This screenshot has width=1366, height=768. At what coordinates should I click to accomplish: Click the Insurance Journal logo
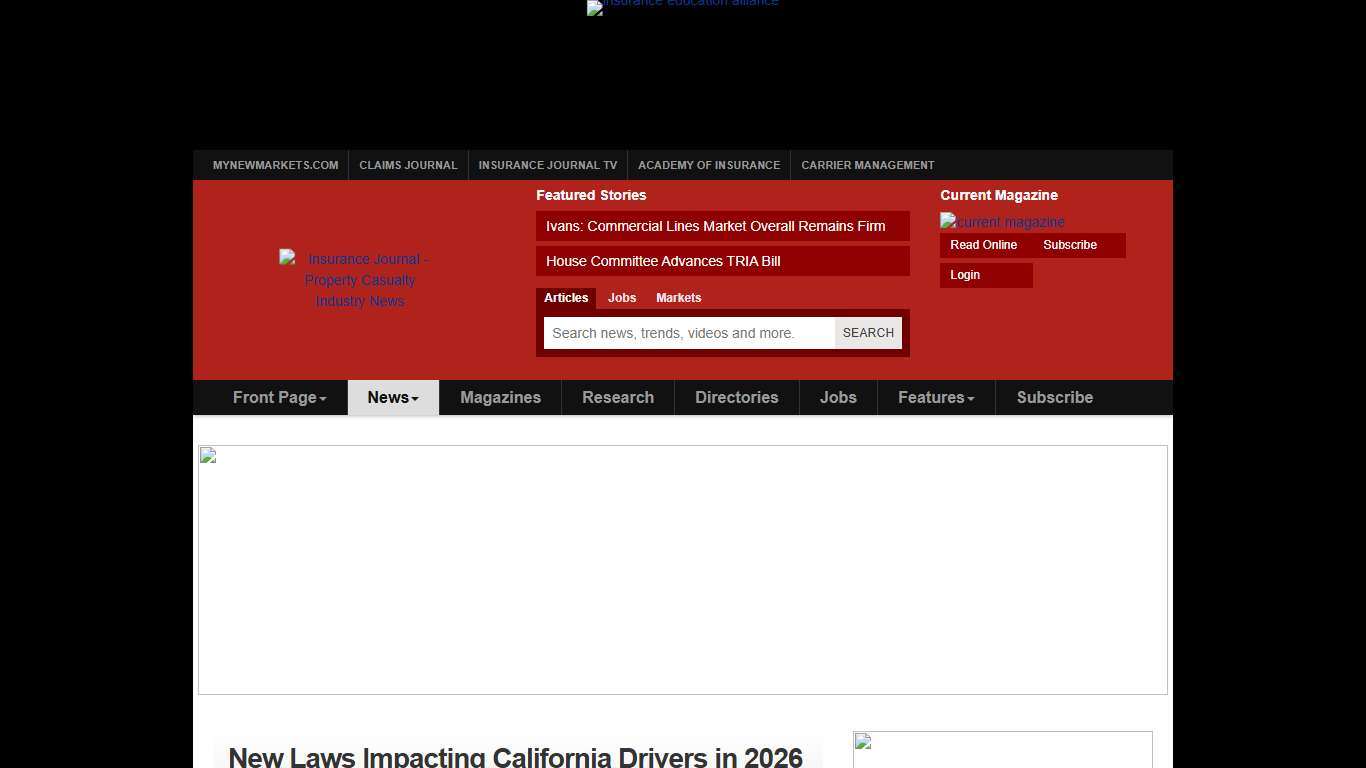[x=359, y=280]
